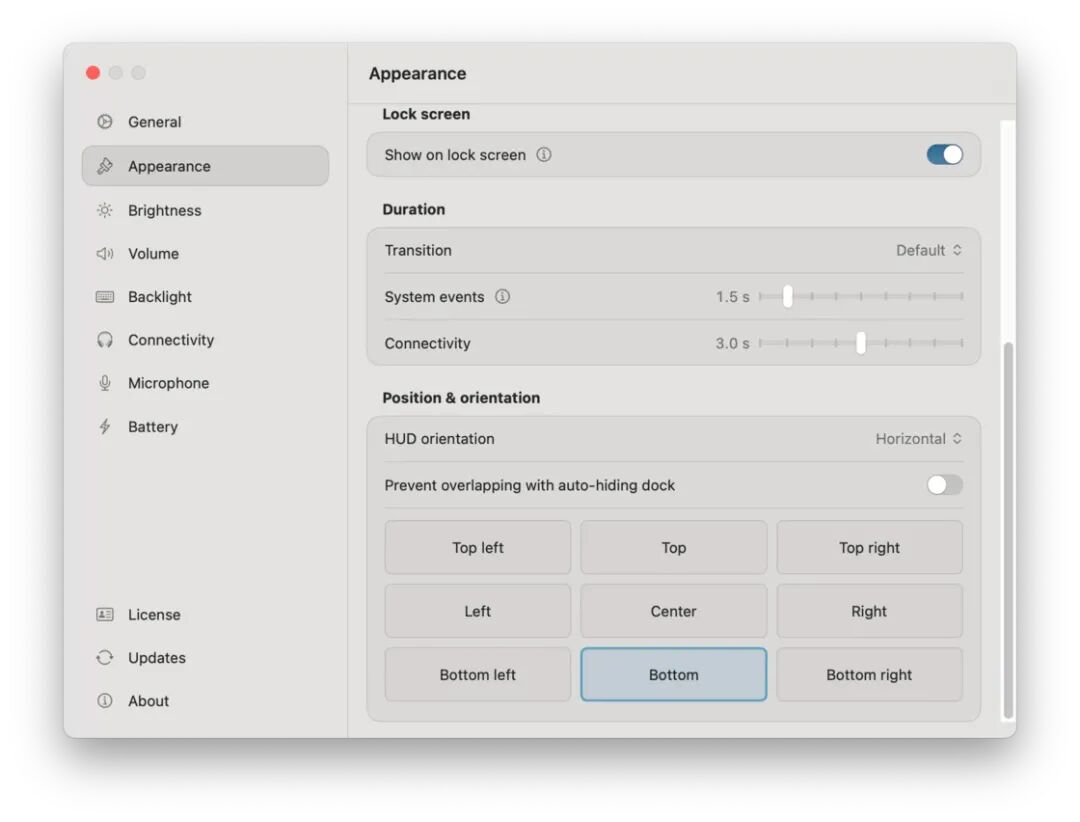Click the System events duration slider handle
This screenshot has height=822, width=1080.
tap(787, 296)
